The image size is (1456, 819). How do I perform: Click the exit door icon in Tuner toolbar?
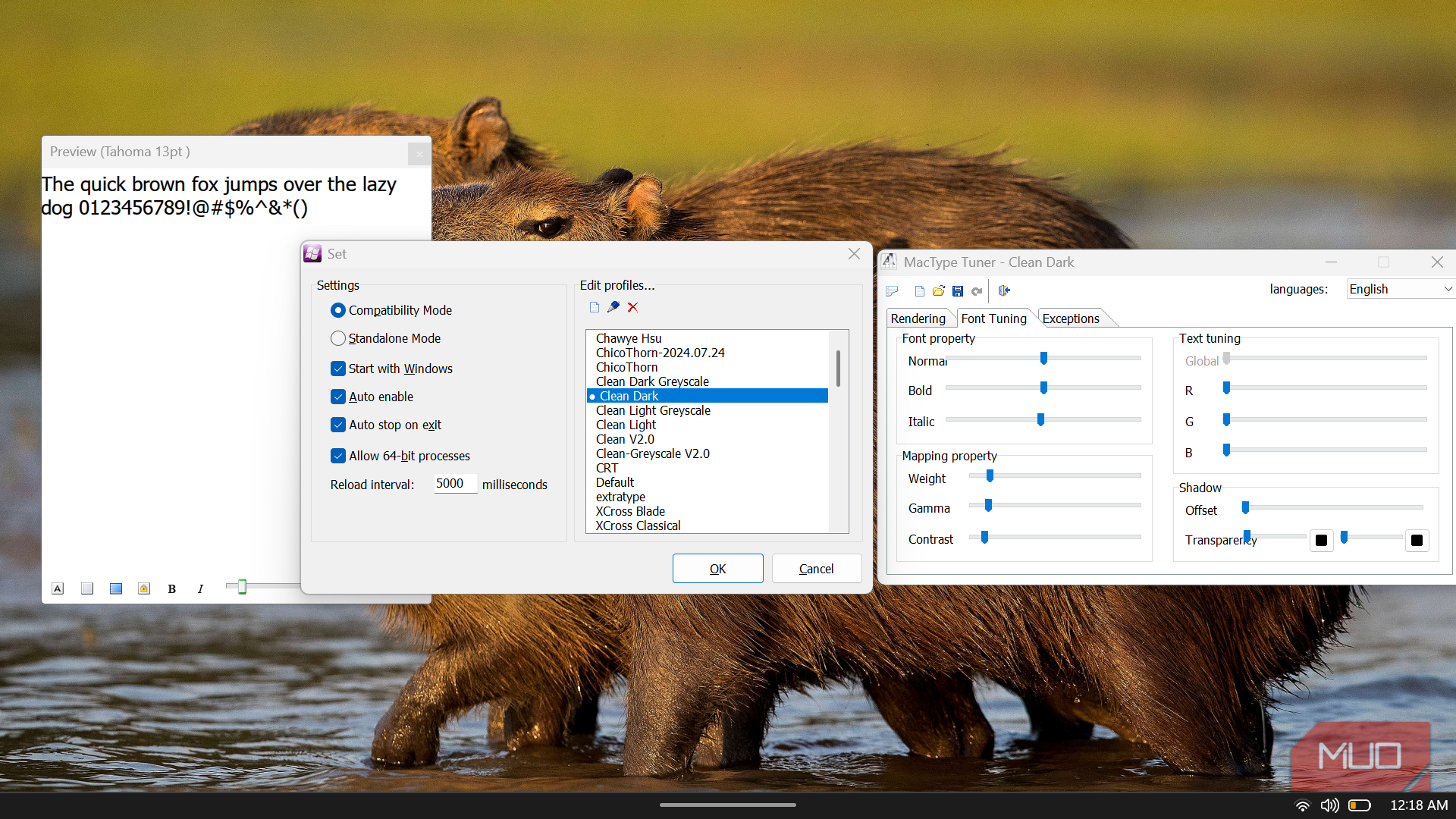click(x=1004, y=290)
